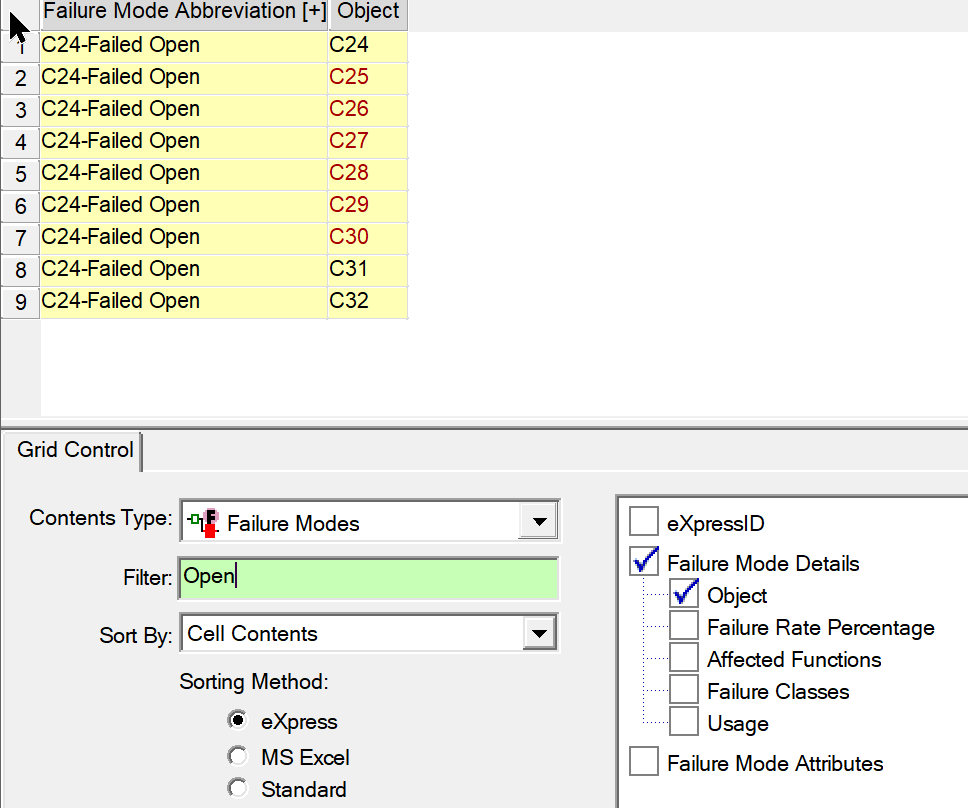This screenshot has height=808, width=968.
Task: Toggle Failure Mode Attributes checkbox
Action: point(644,761)
